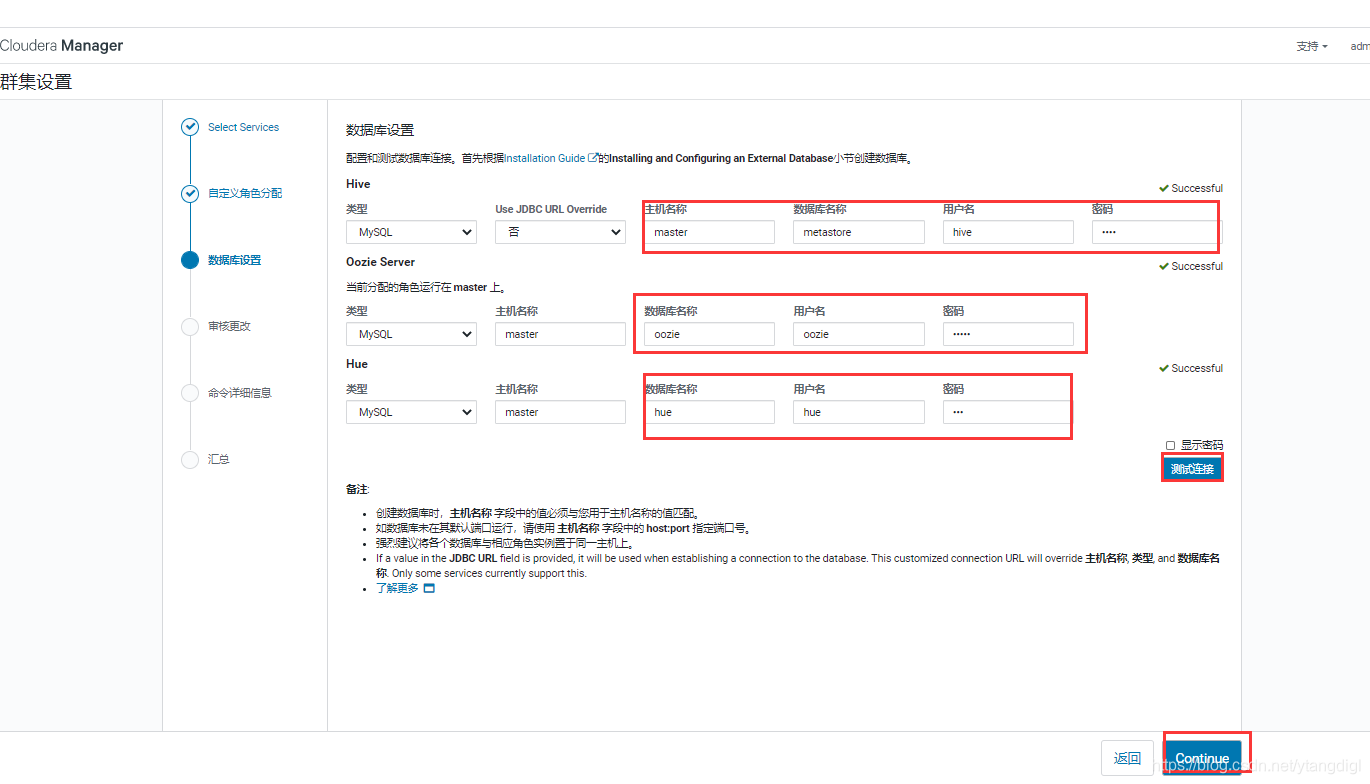Click the 备注 notes heading
Viewport: 1370px width, 784px height.
click(357, 489)
